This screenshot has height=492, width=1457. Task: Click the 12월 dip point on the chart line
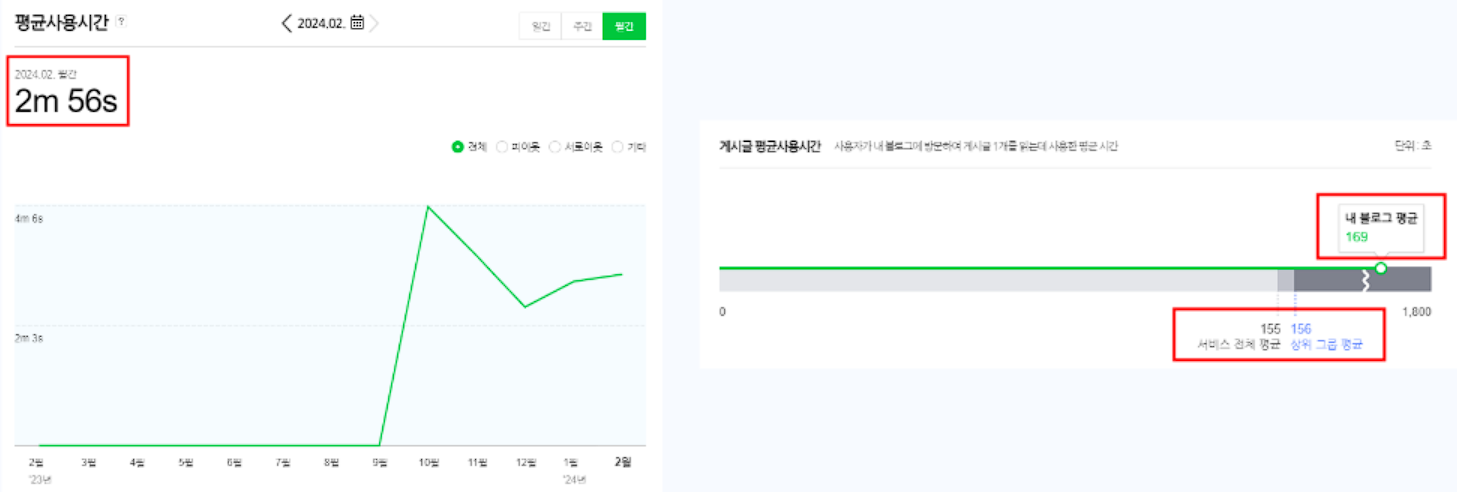525,306
